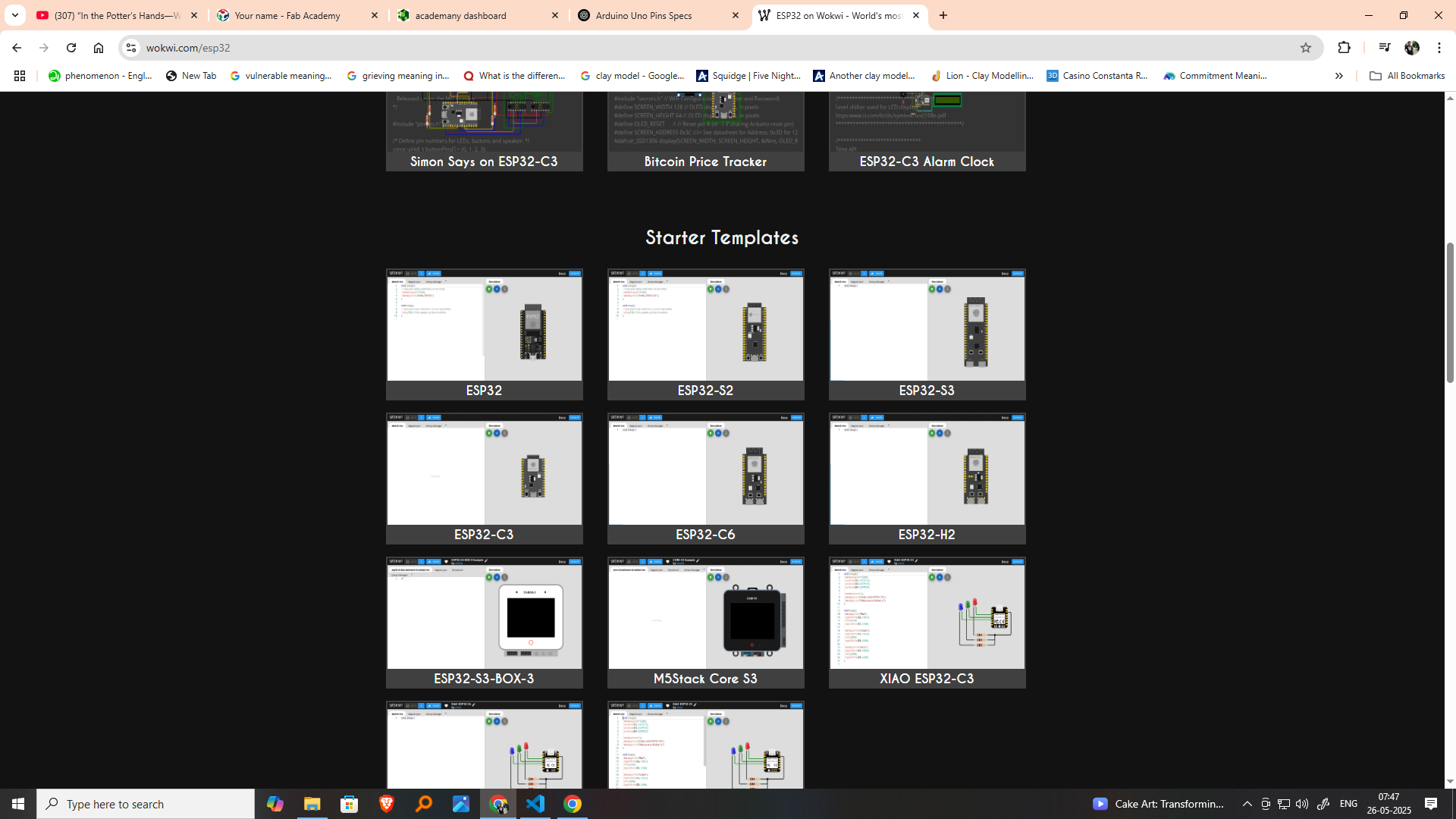Open the Copilot taskbar icon
Screen dimensions: 1456x819
pos(275,804)
